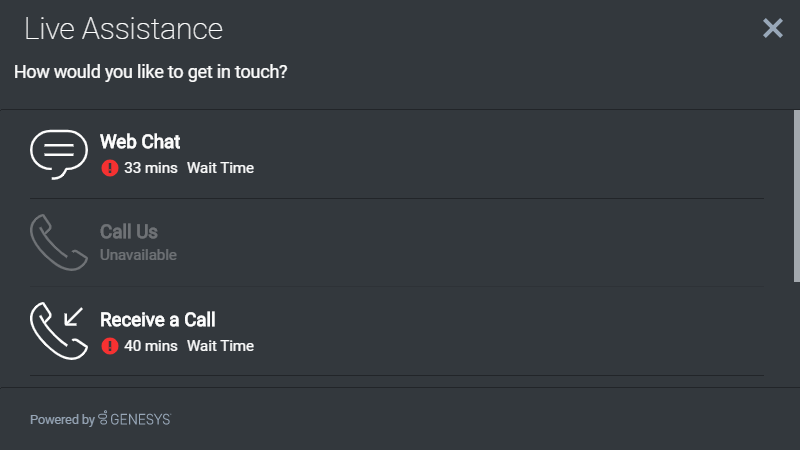Close the Live Assistance panel

(x=773, y=28)
